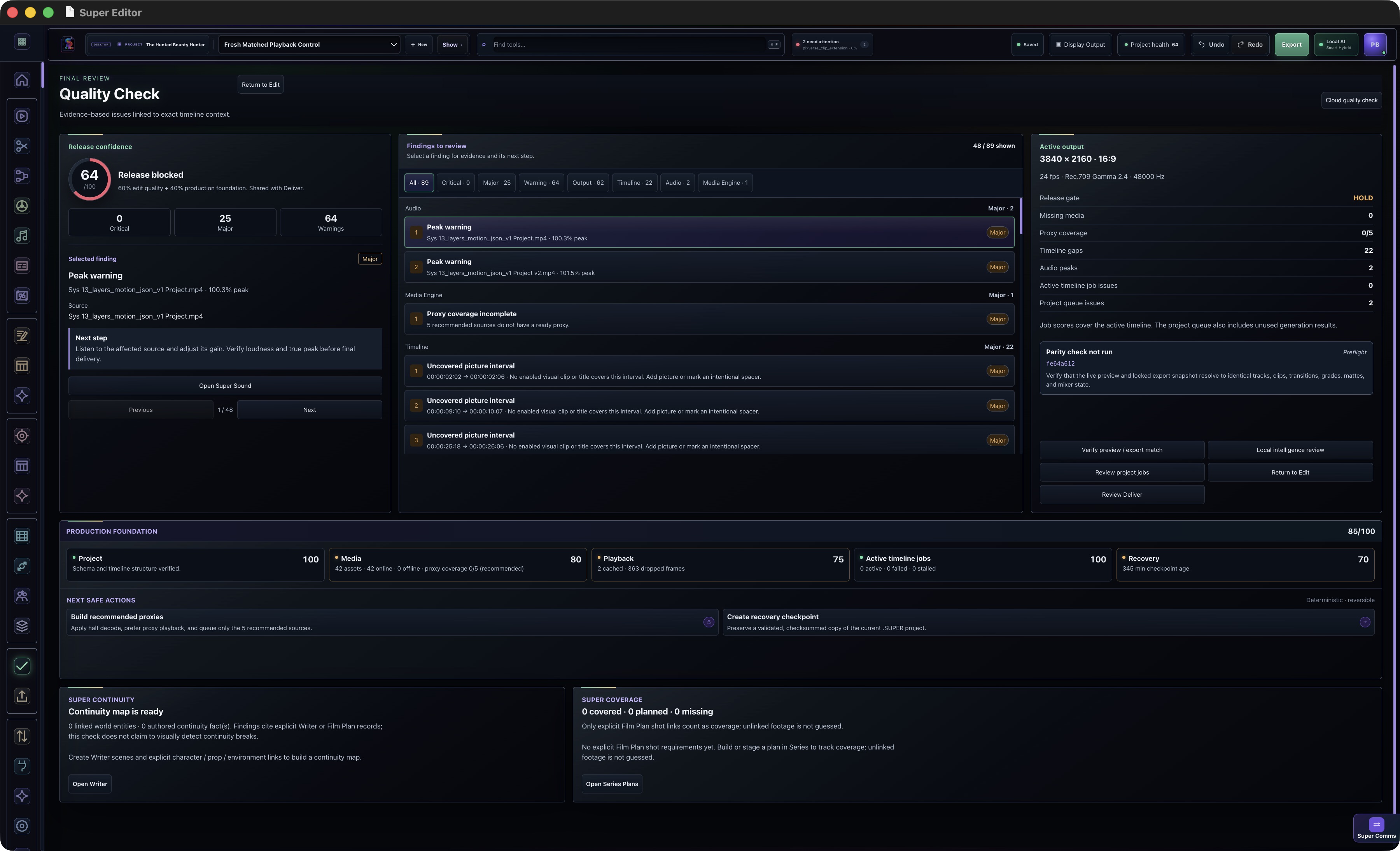The width and height of the screenshot is (1400, 851).
Task: Open the plug connections sidebar icon
Action: [x=22, y=766]
